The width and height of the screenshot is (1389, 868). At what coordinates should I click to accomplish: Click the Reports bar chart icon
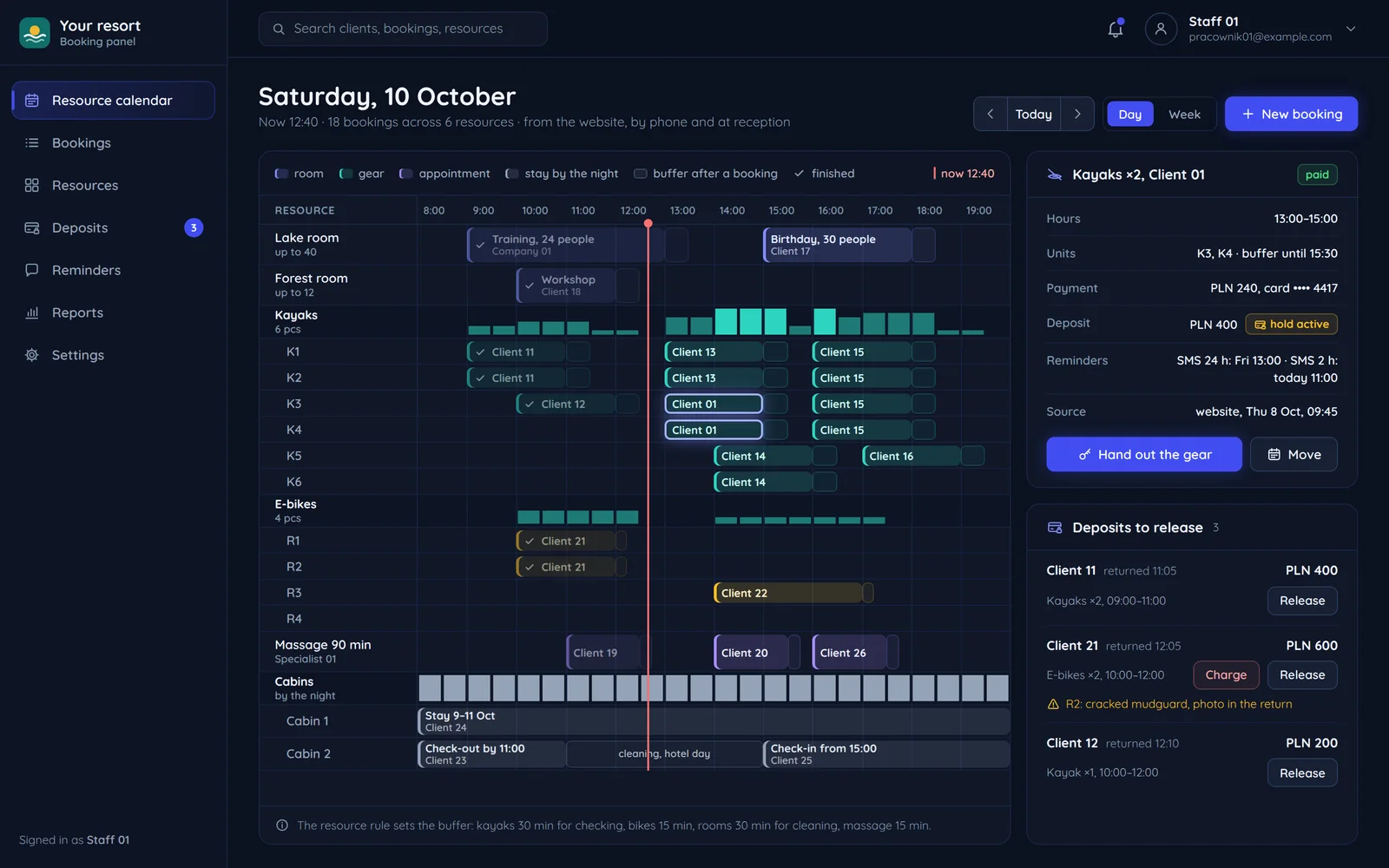tap(32, 312)
